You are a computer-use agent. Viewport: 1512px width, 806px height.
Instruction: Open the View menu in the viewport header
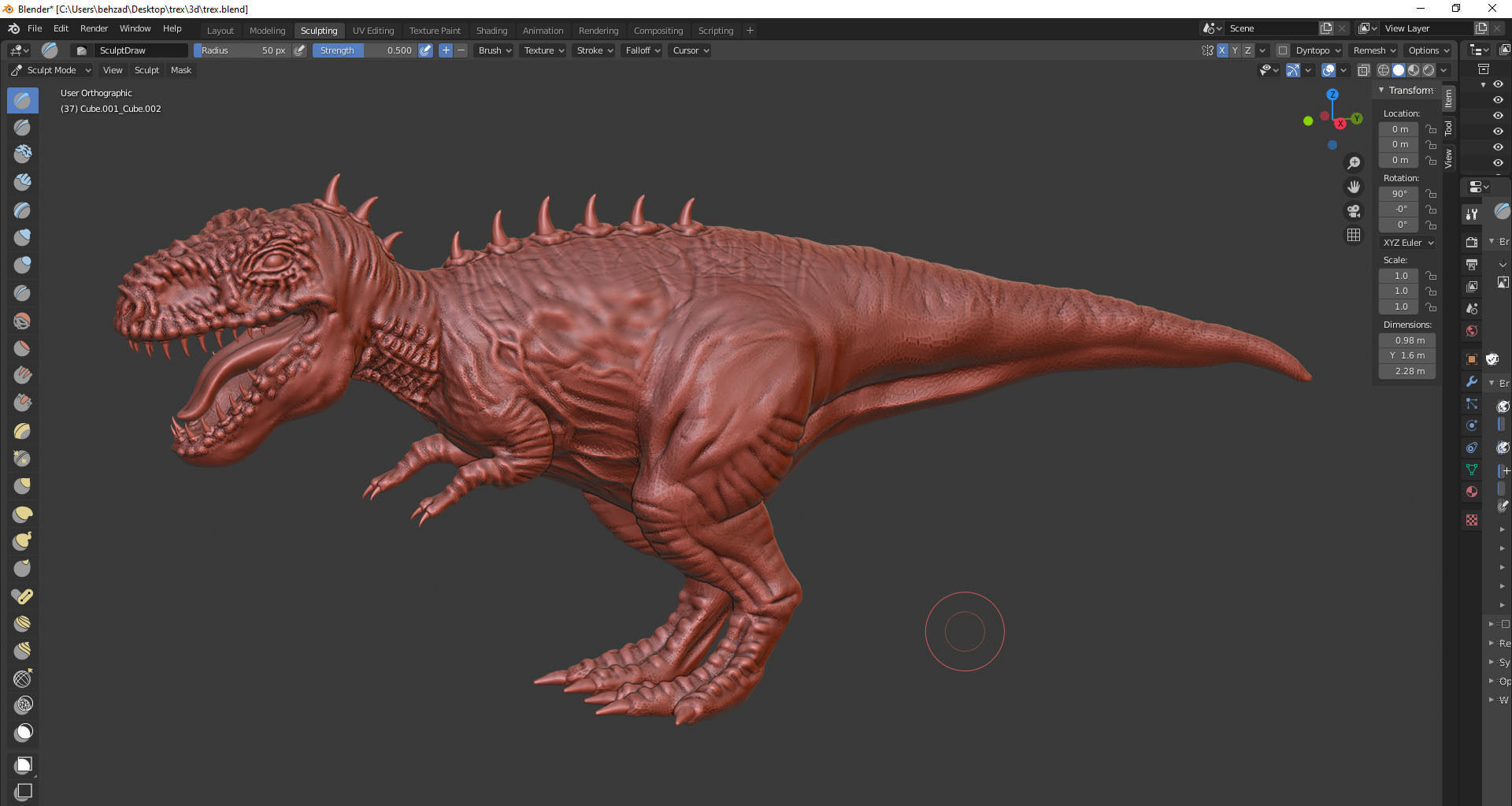coord(113,70)
